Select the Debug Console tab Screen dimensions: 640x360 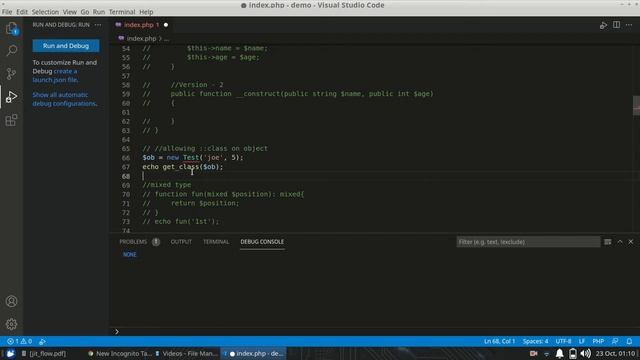tap(262, 242)
